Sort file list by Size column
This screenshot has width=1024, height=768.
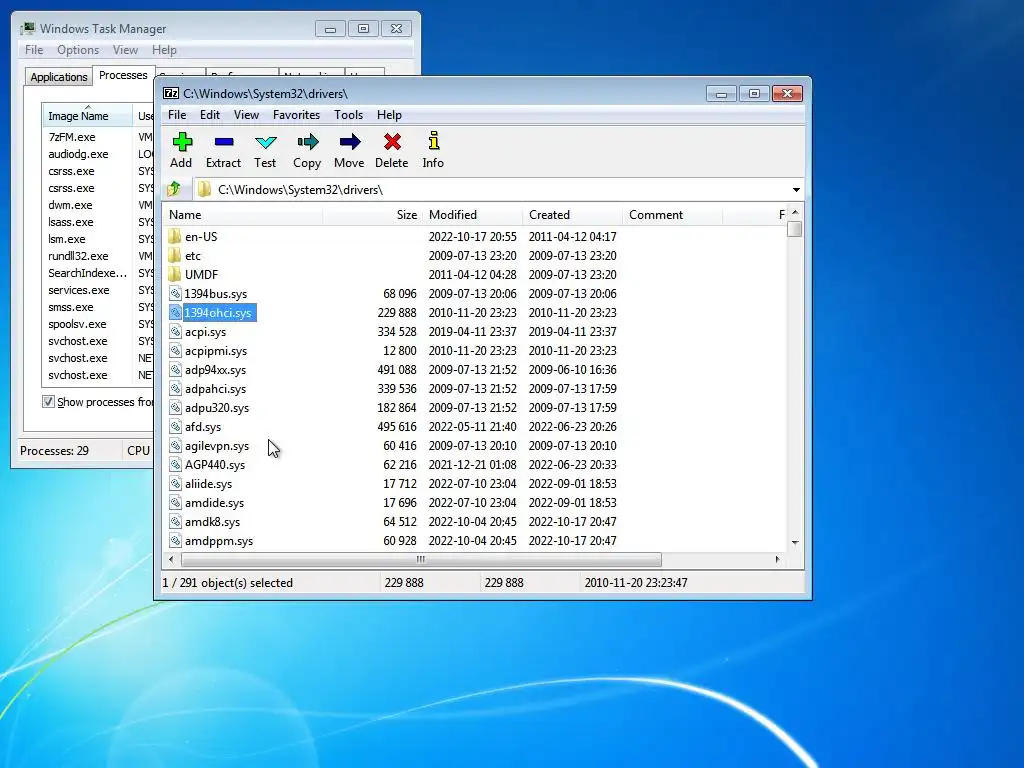[372, 215]
